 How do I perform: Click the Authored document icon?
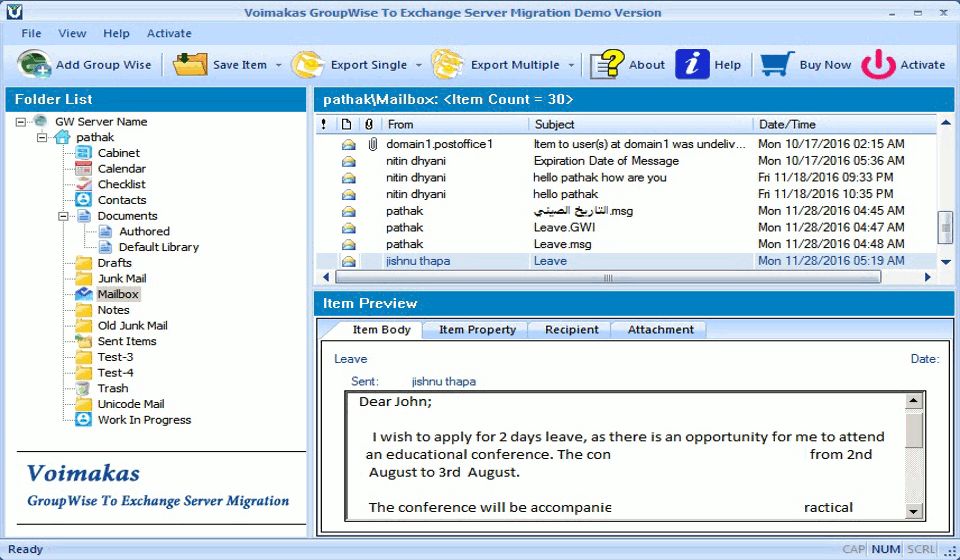point(105,231)
